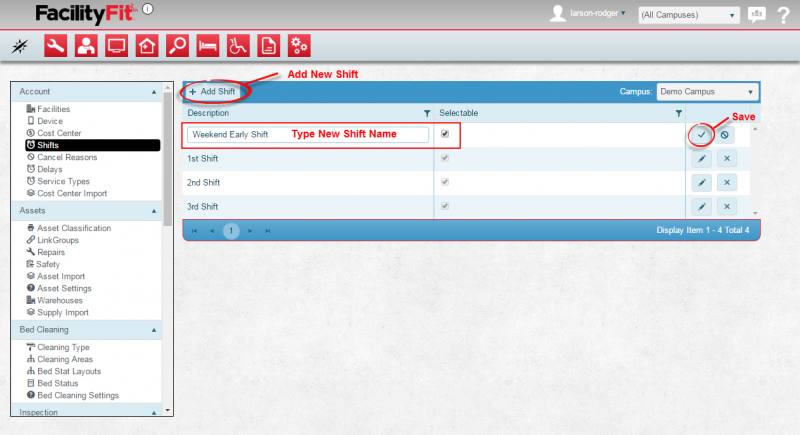The image size is (800, 435).
Task: Toggle Selectable checkbox for 2nd Shift
Action: pyautogui.click(x=445, y=182)
